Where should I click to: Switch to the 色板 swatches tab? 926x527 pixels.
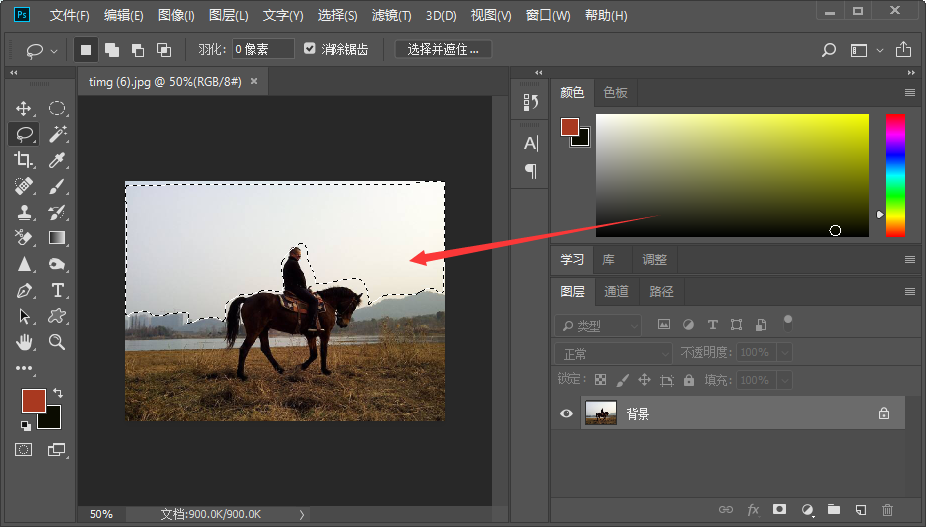point(615,93)
